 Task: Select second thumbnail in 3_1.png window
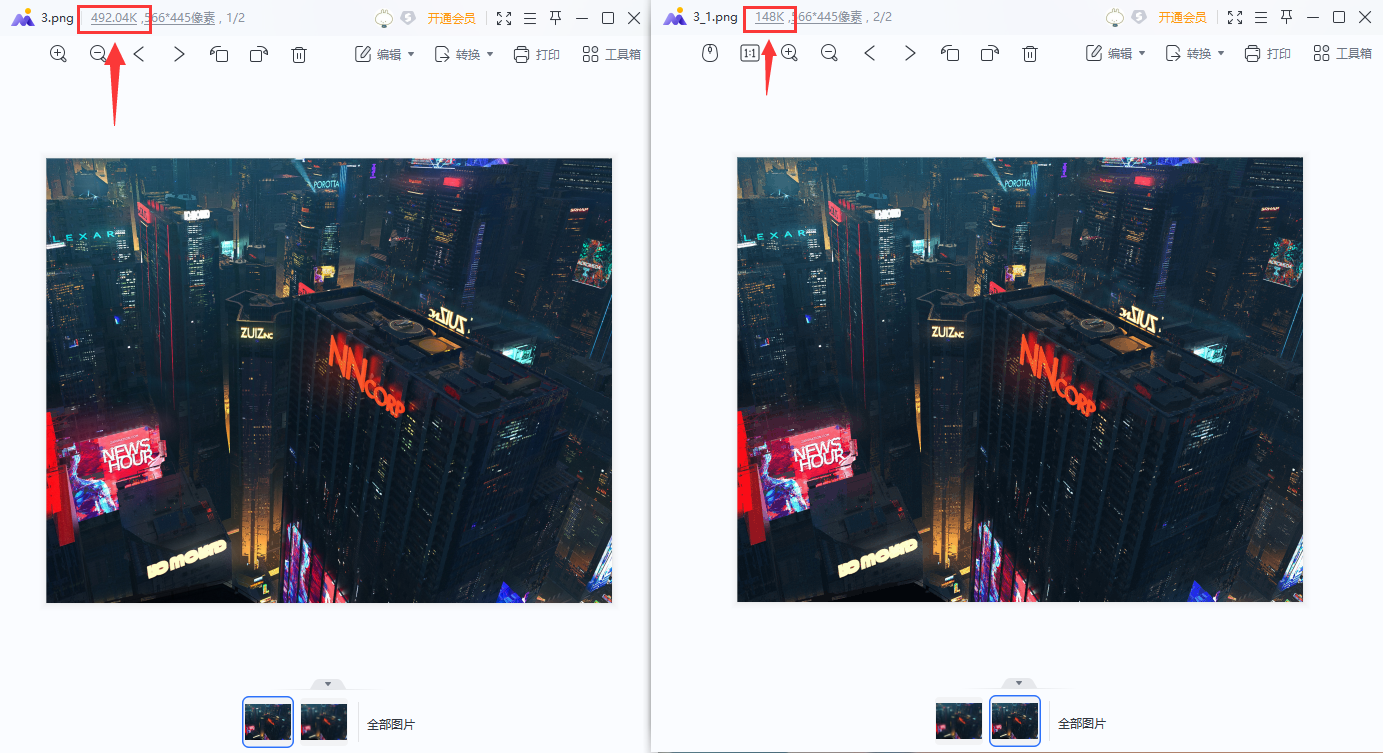(1015, 721)
